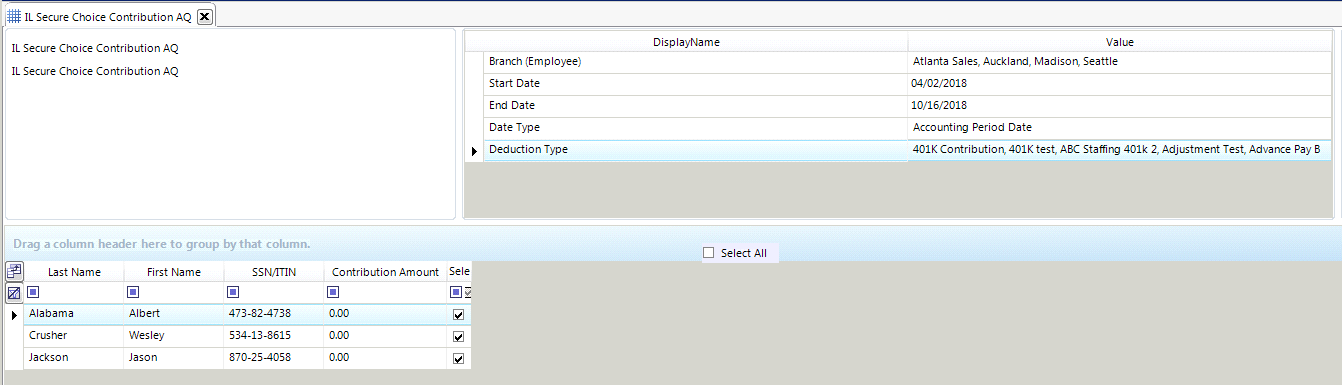1342x385 pixels.
Task: Select the End Date parameter row
Action: [x=907, y=106]
